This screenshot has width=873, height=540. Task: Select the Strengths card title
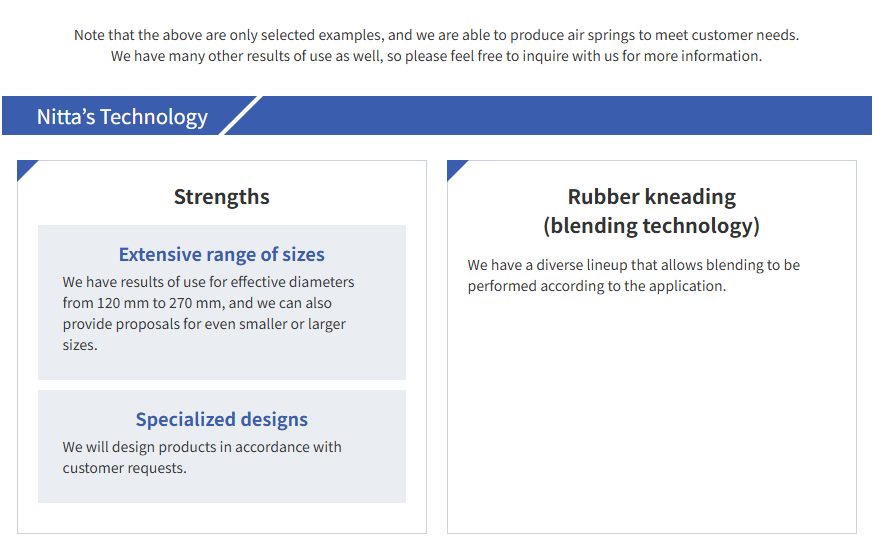pyautogui.click(x=221, y=197)
